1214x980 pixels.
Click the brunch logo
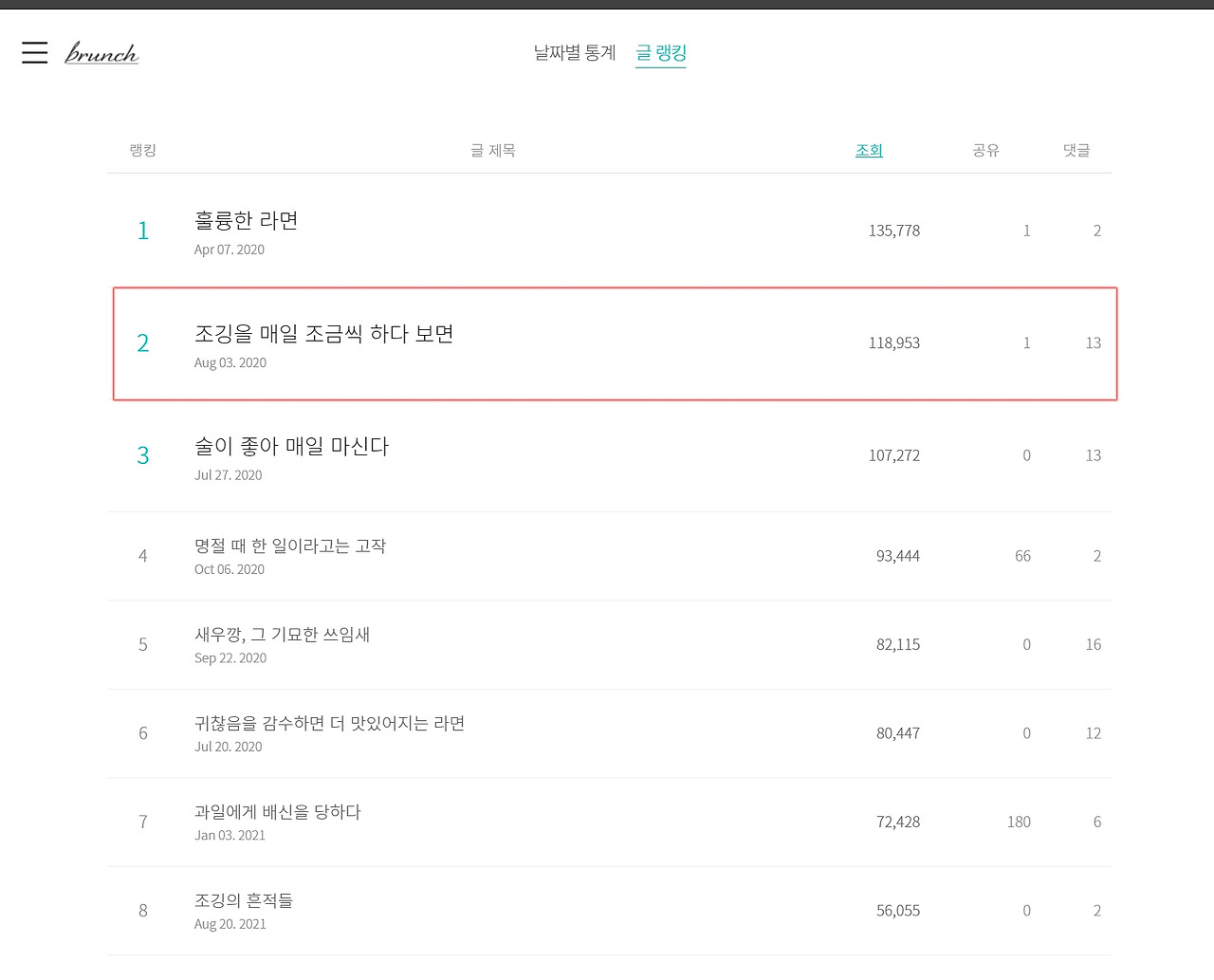point(101,53)
